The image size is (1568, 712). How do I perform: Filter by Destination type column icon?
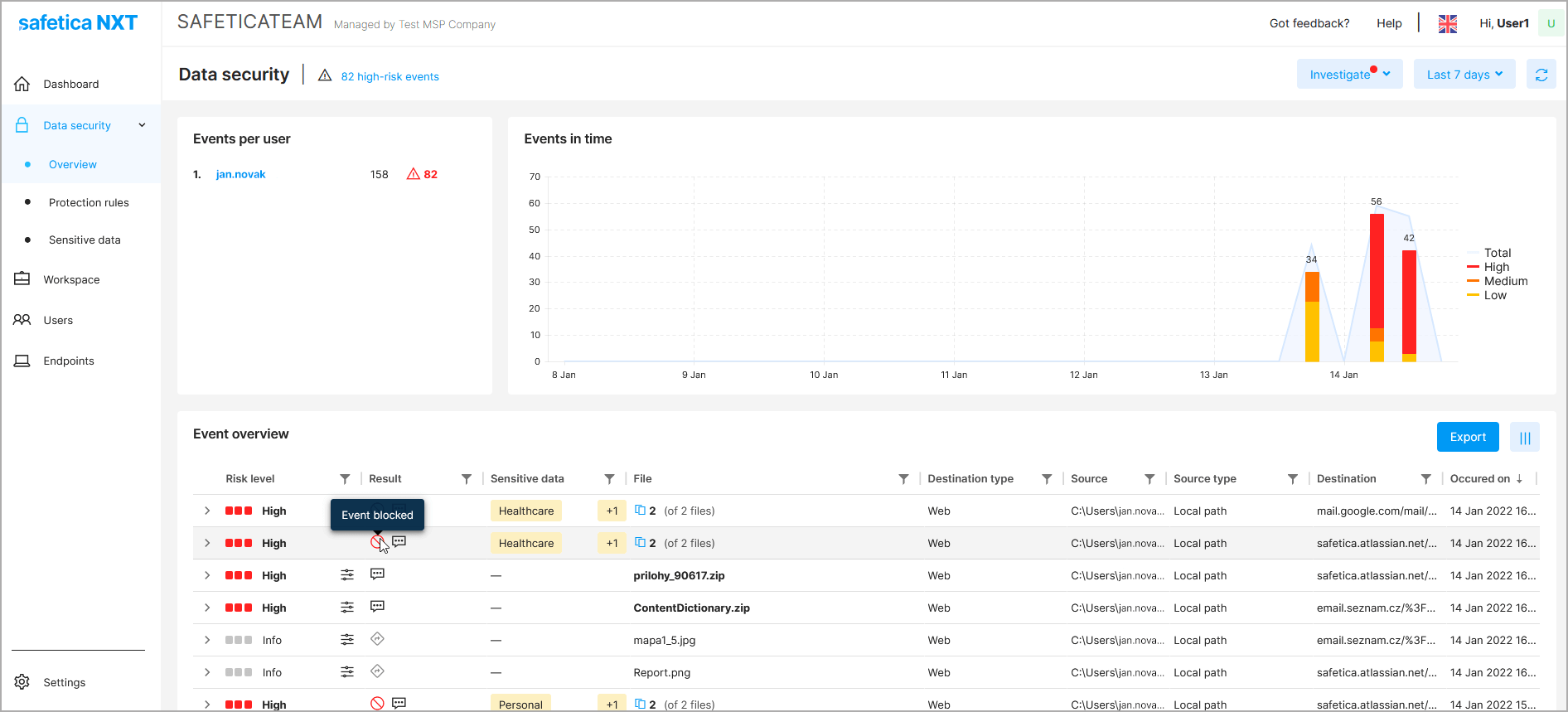(x=1047, y=479)
